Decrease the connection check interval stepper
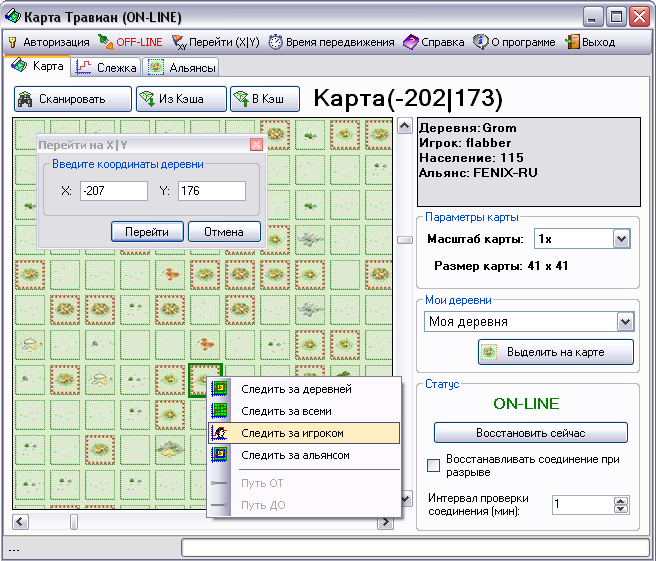This screenshot has width=656, height=561. coord(621,509)
